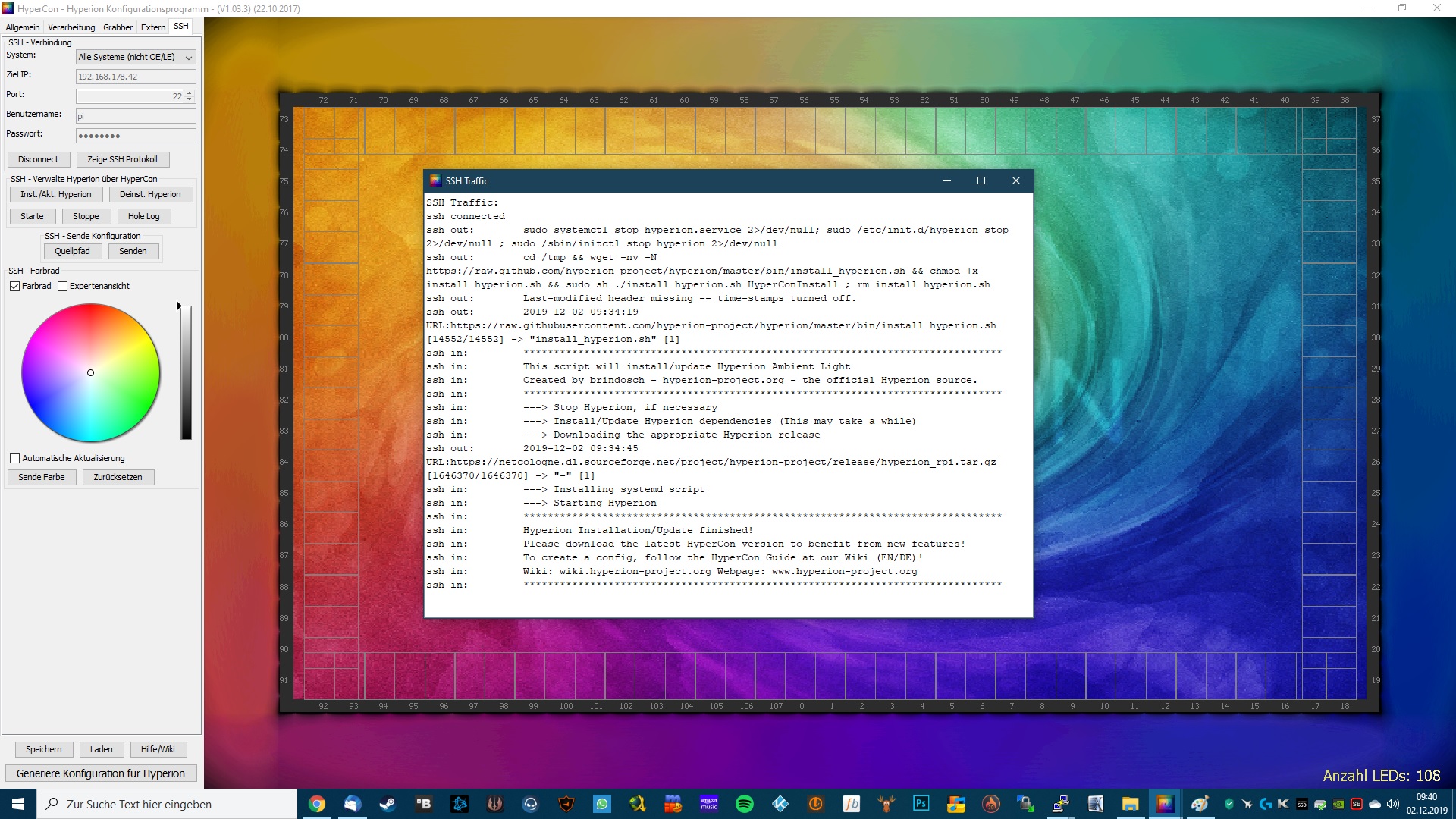This screenshot has width=1456, height=819.
Task: Click the Quellpfad button
Action: (72, 251)
